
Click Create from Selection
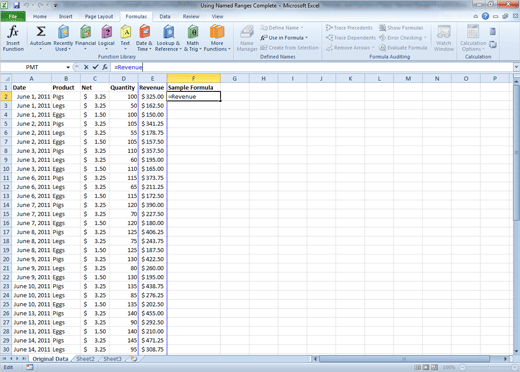point(289,48)
